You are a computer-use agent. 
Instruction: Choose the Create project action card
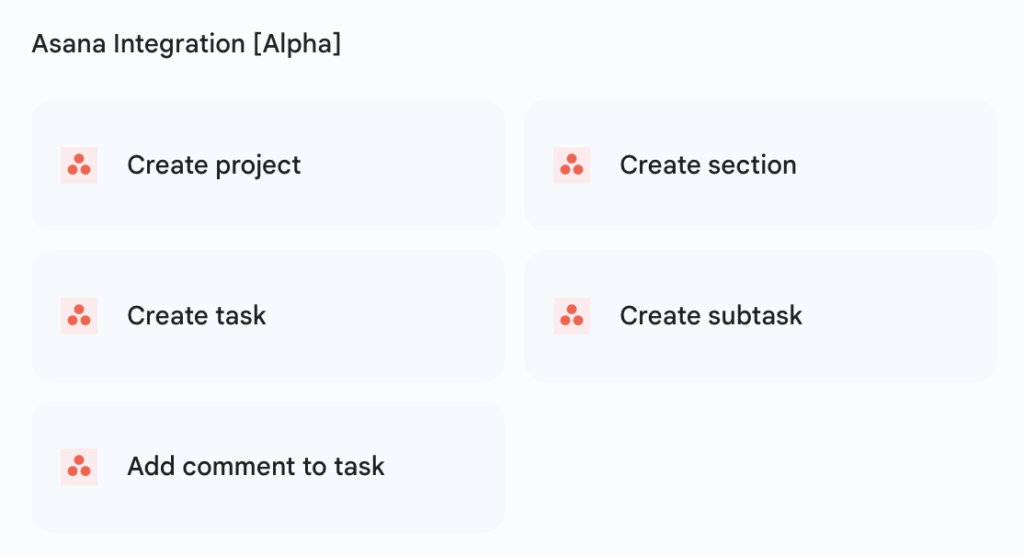268,166
